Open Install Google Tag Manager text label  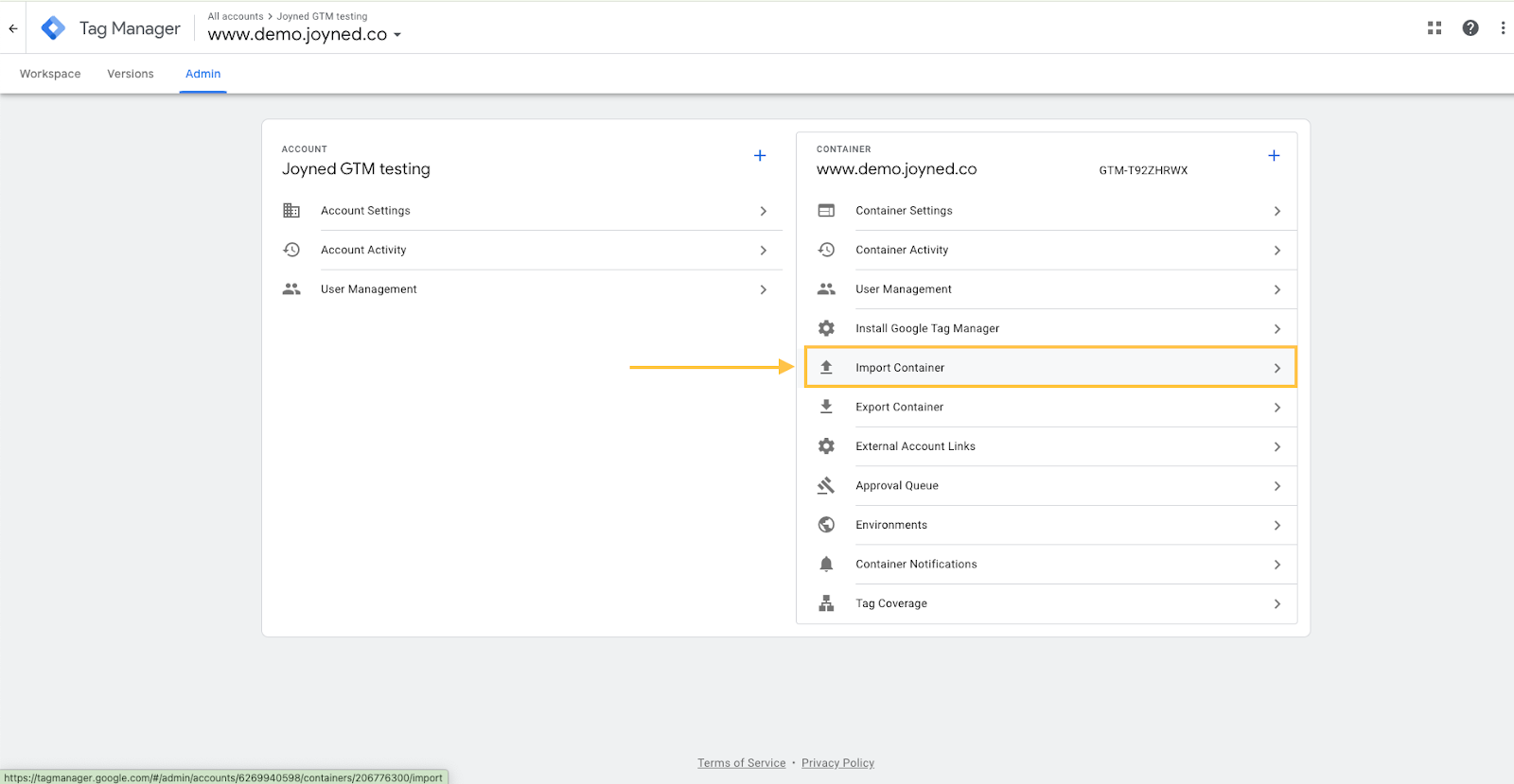coord(927,328)
